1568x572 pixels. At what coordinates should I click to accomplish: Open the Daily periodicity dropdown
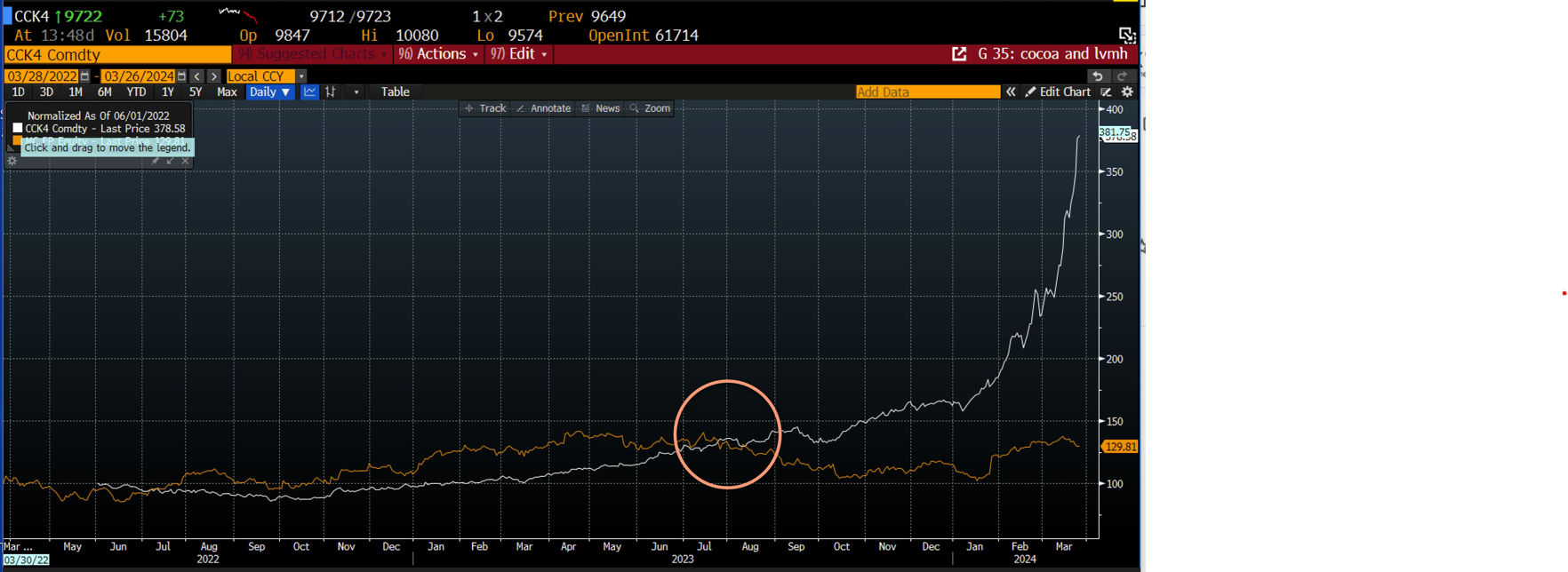[x=269, y=92]
